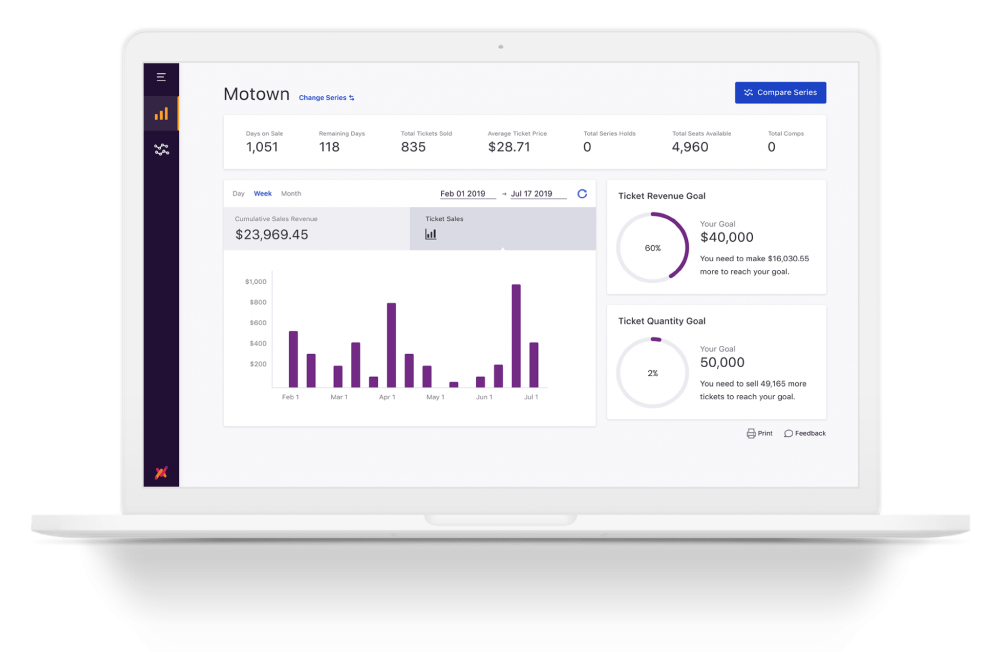Select the analytics bar chart icon in sidebar
This screenshot has width=1000, height=652.
(x=160, y=113)
